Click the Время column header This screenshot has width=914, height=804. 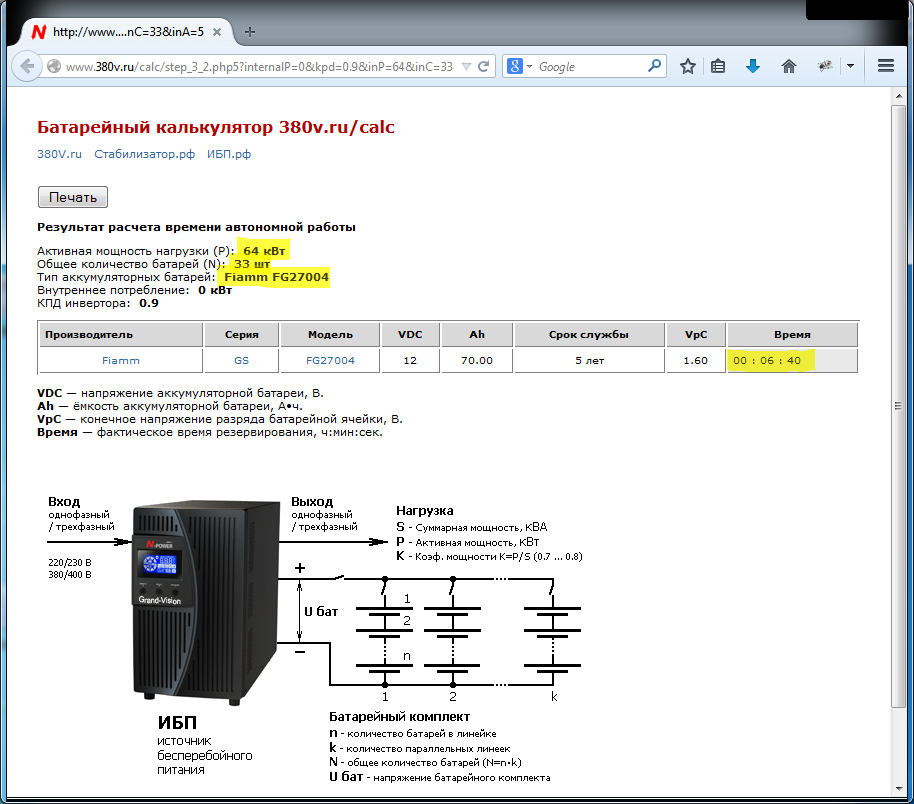[792, 335]
